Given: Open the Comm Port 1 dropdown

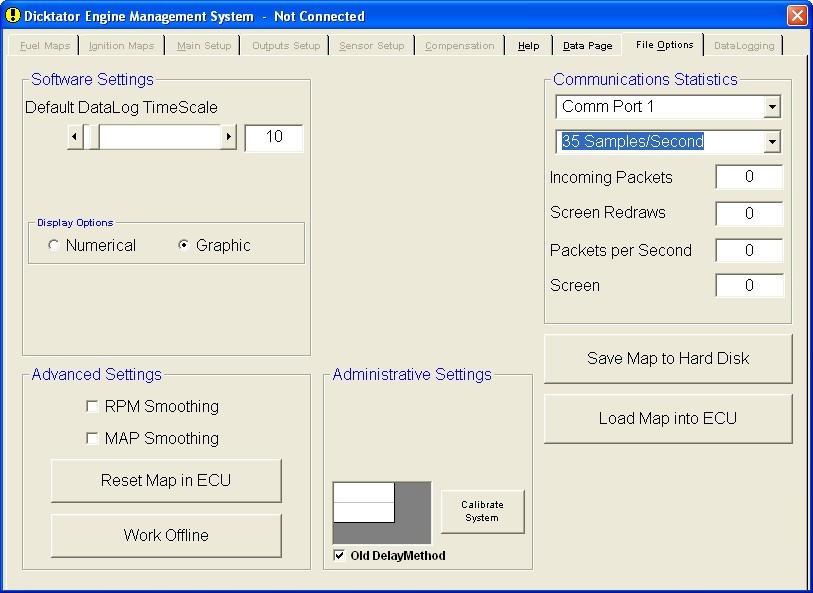Looking at the screenshot, I should pos(771,107).
